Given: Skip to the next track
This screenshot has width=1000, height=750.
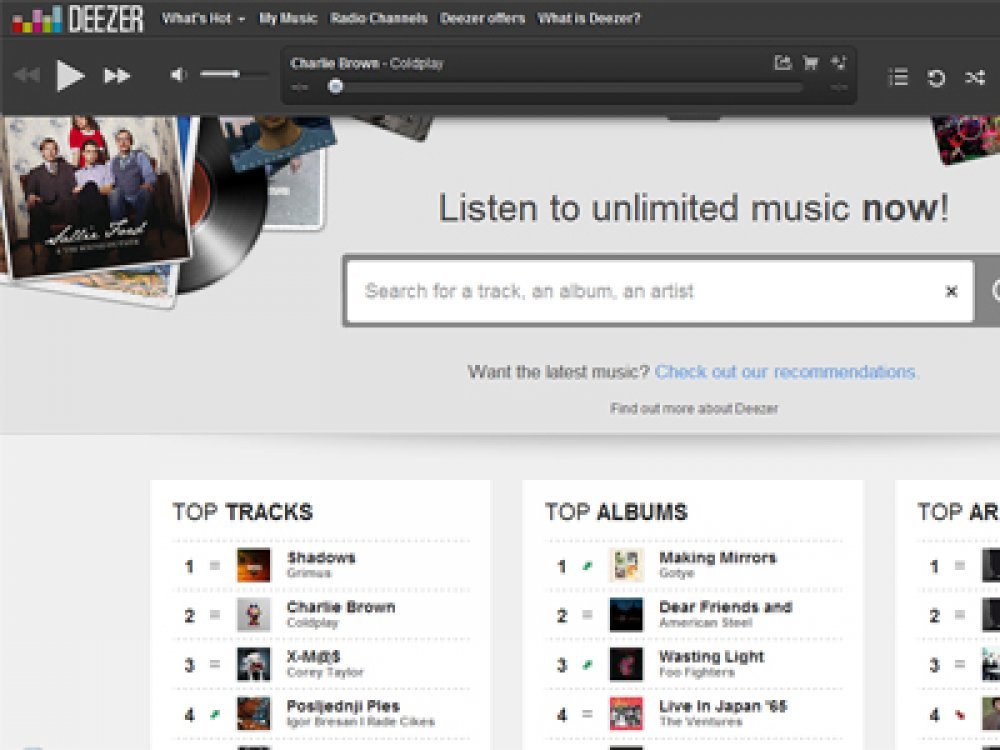Looking at the screenshot, I should (x=117, y=76).
